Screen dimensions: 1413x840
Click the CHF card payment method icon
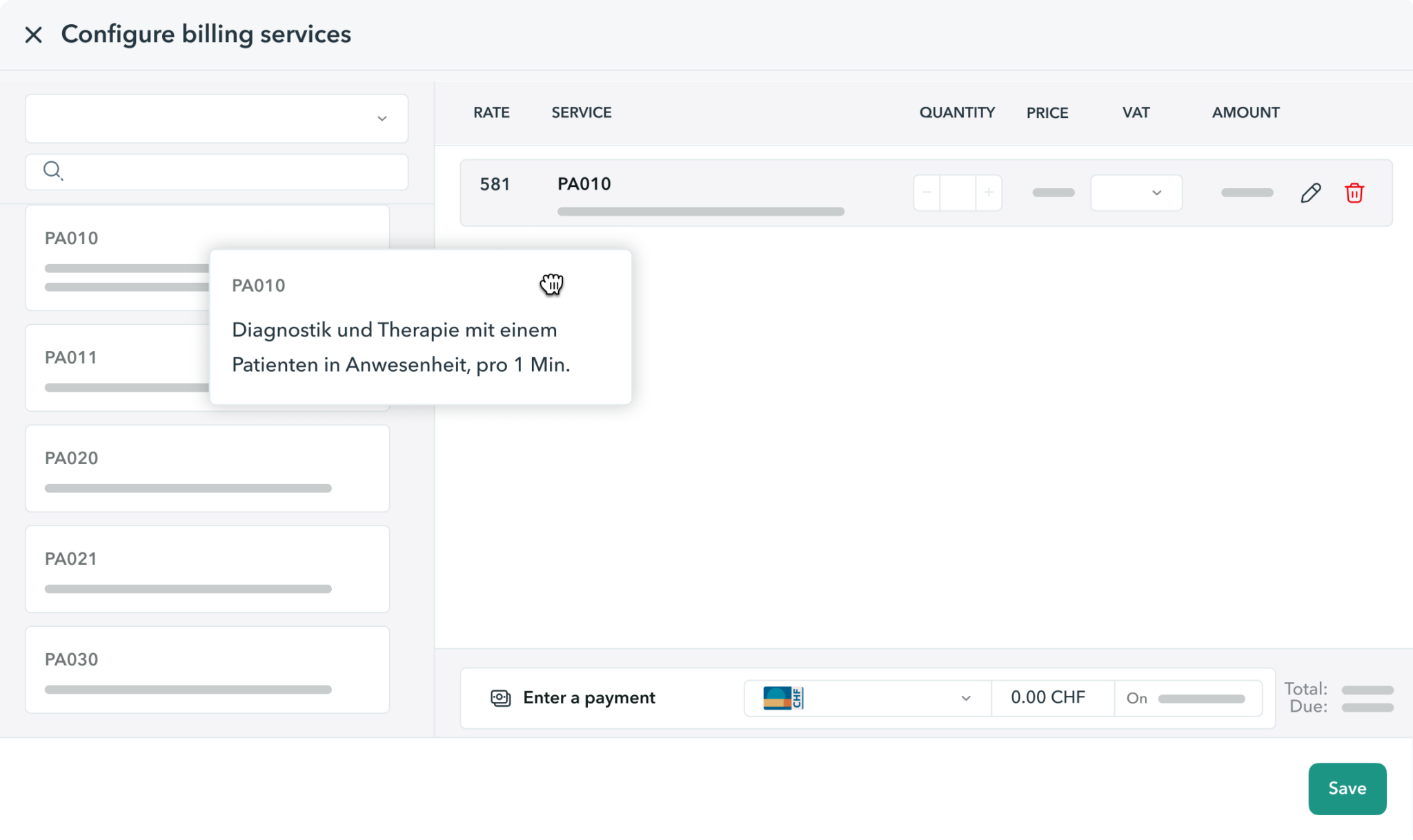(783, 698)
